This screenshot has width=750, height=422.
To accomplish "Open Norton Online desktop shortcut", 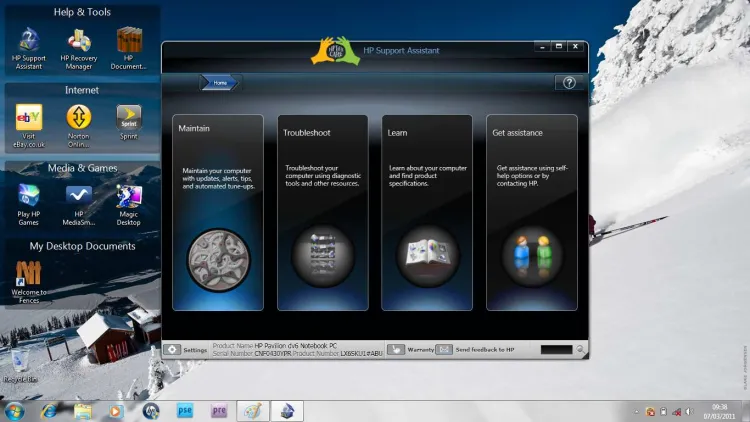I will [x=79, y=118].
